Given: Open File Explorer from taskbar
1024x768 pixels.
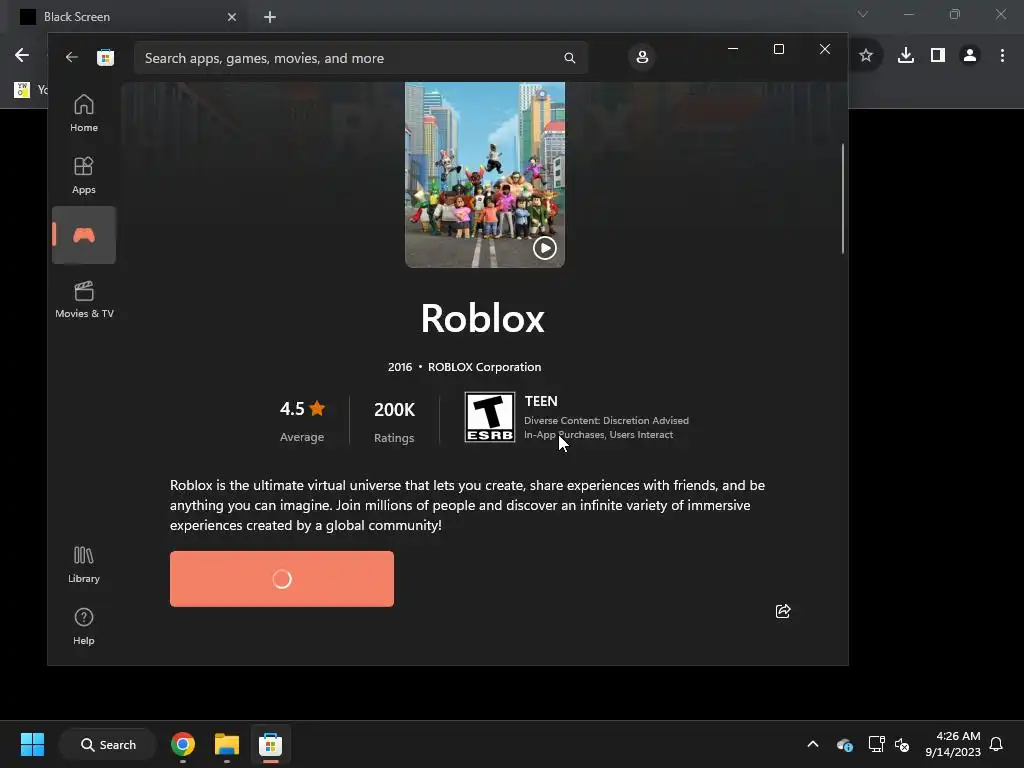Looking at the screenshot, I should pos(227,744).
